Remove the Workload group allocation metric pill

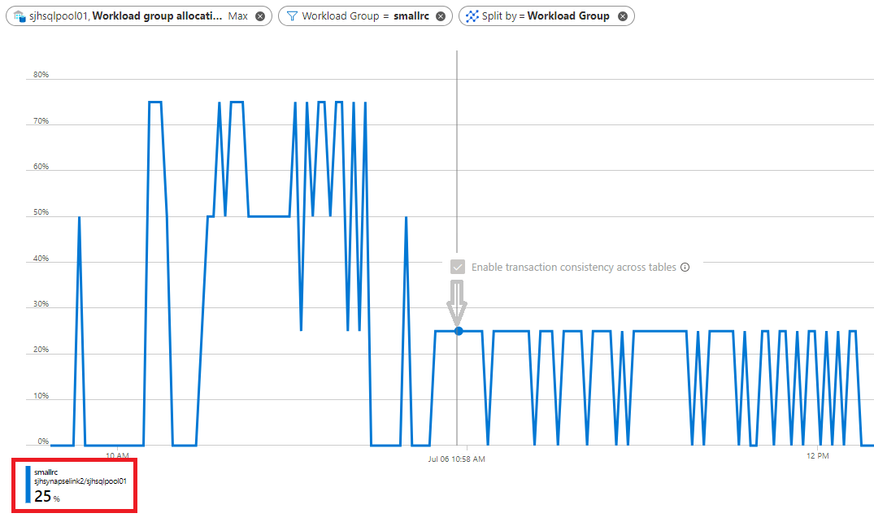[x=260, y=16]
